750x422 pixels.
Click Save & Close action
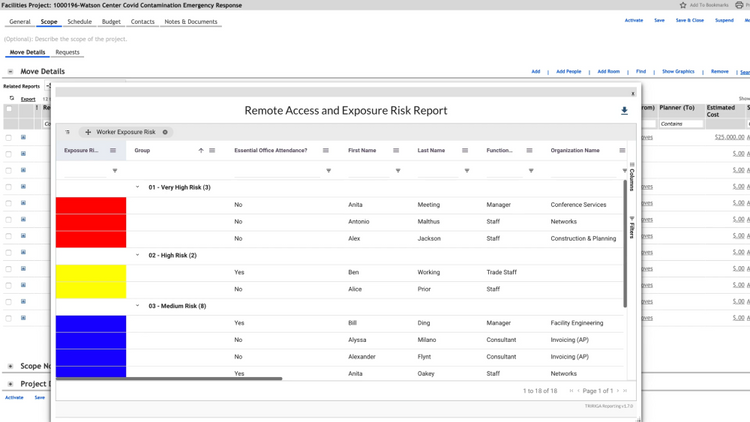(x=690, y=20)
